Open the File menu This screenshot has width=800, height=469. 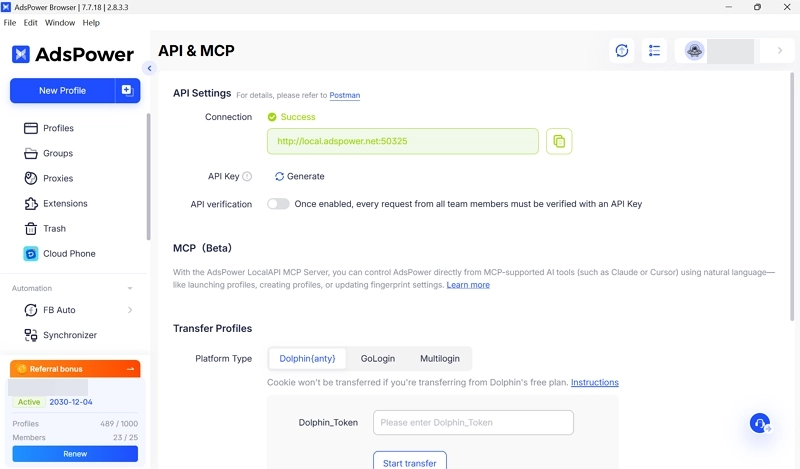coord(10,22)
